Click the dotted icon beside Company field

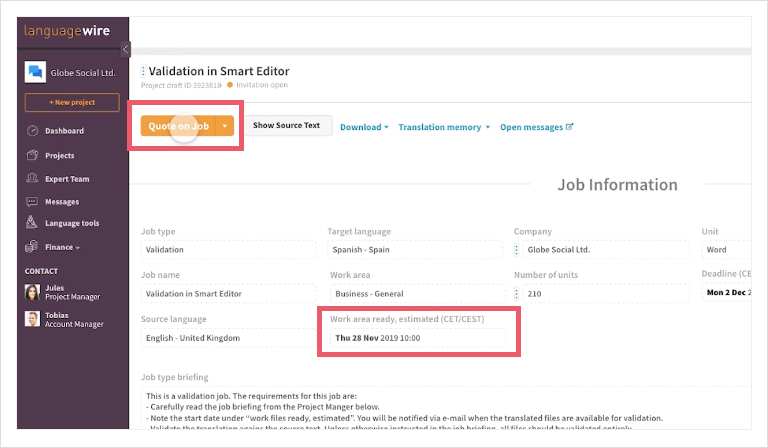pos(517,251)
